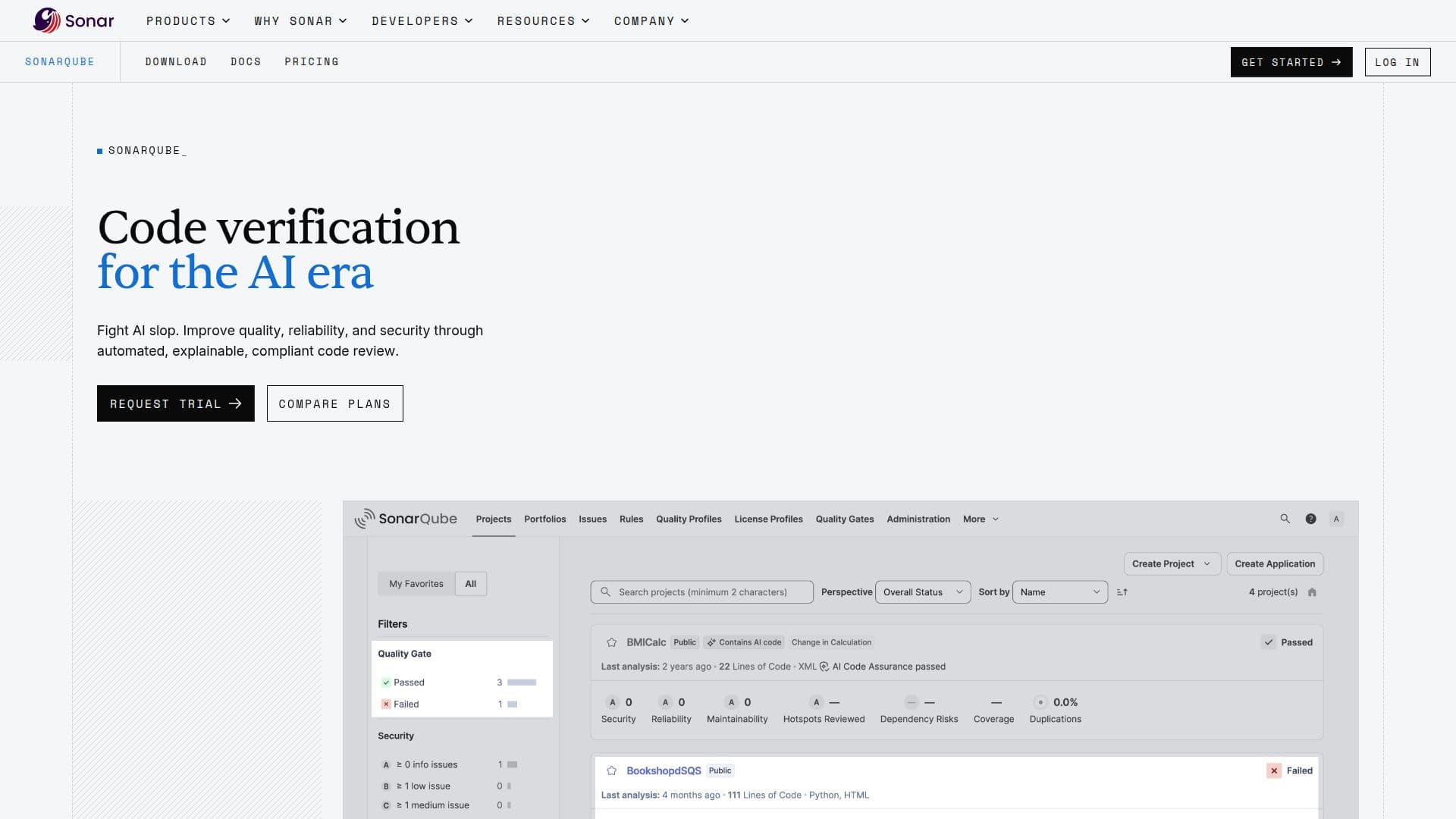Favorite the BMICalc project star
This screenshot has width=1456, height=819.
(x=612, y=642)
